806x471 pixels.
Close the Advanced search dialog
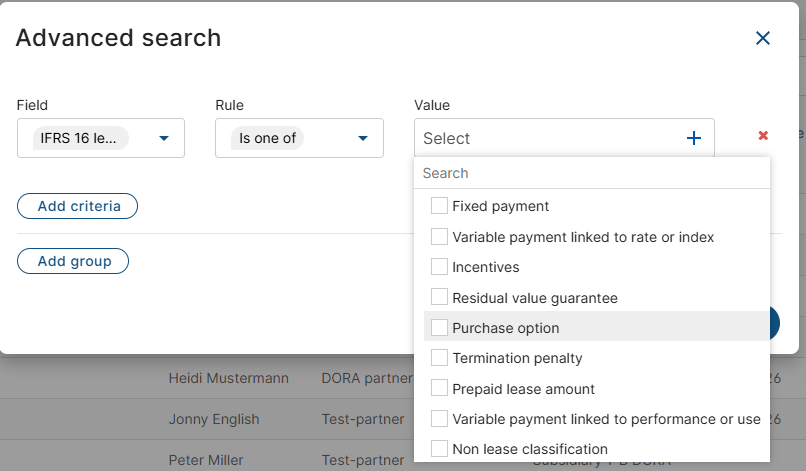pyautogui.click(x=763, y=38)
